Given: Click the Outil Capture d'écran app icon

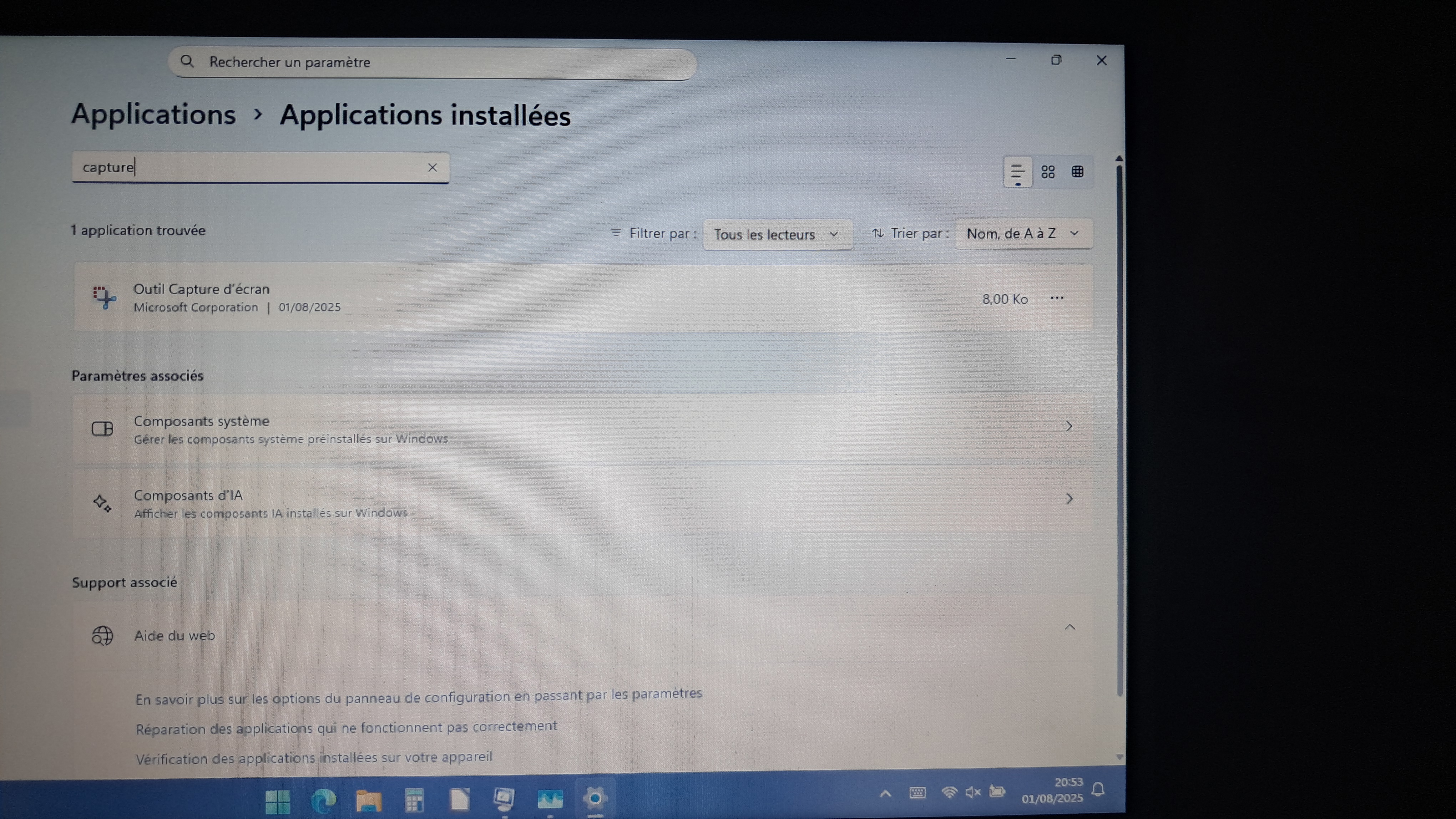Looking at the screenshot, I should tap(104, 297).
